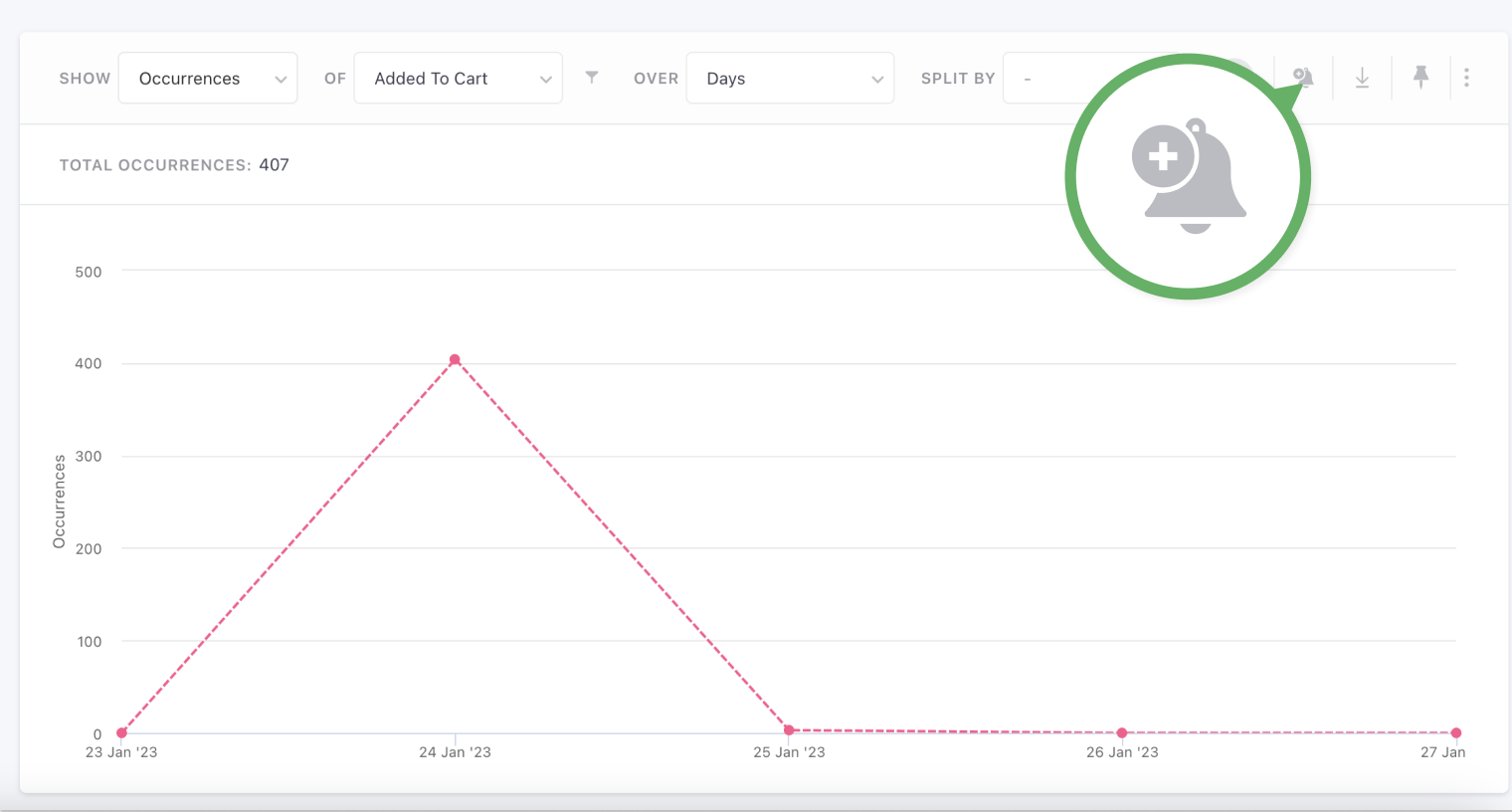Image resolution: width=1512 pixels, height=812 pixels.
Task: Click the 500 y-axis label
Action: pos(89,272)
